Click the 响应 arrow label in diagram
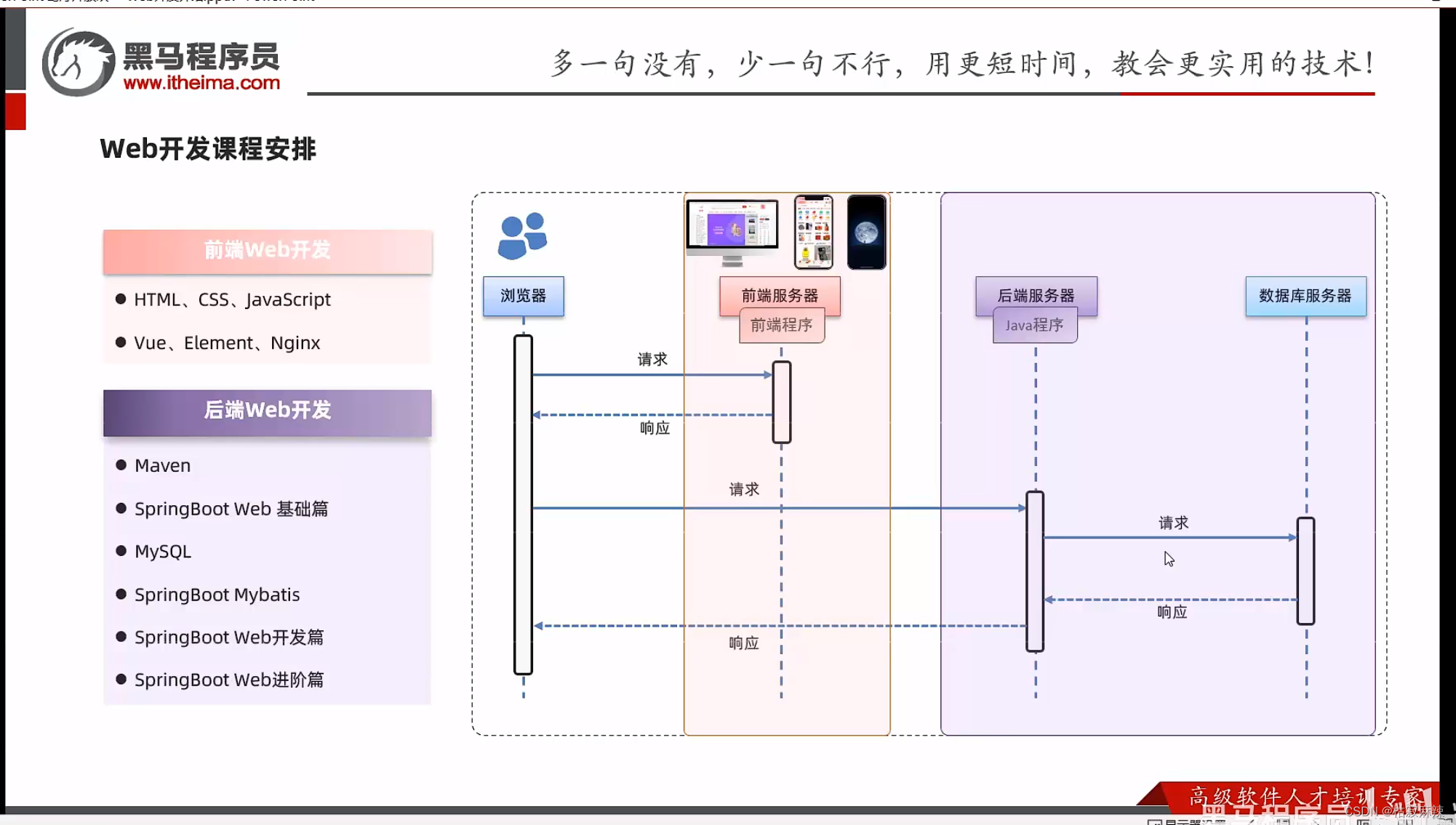1456x825 pixels. (x=654, y=428)
